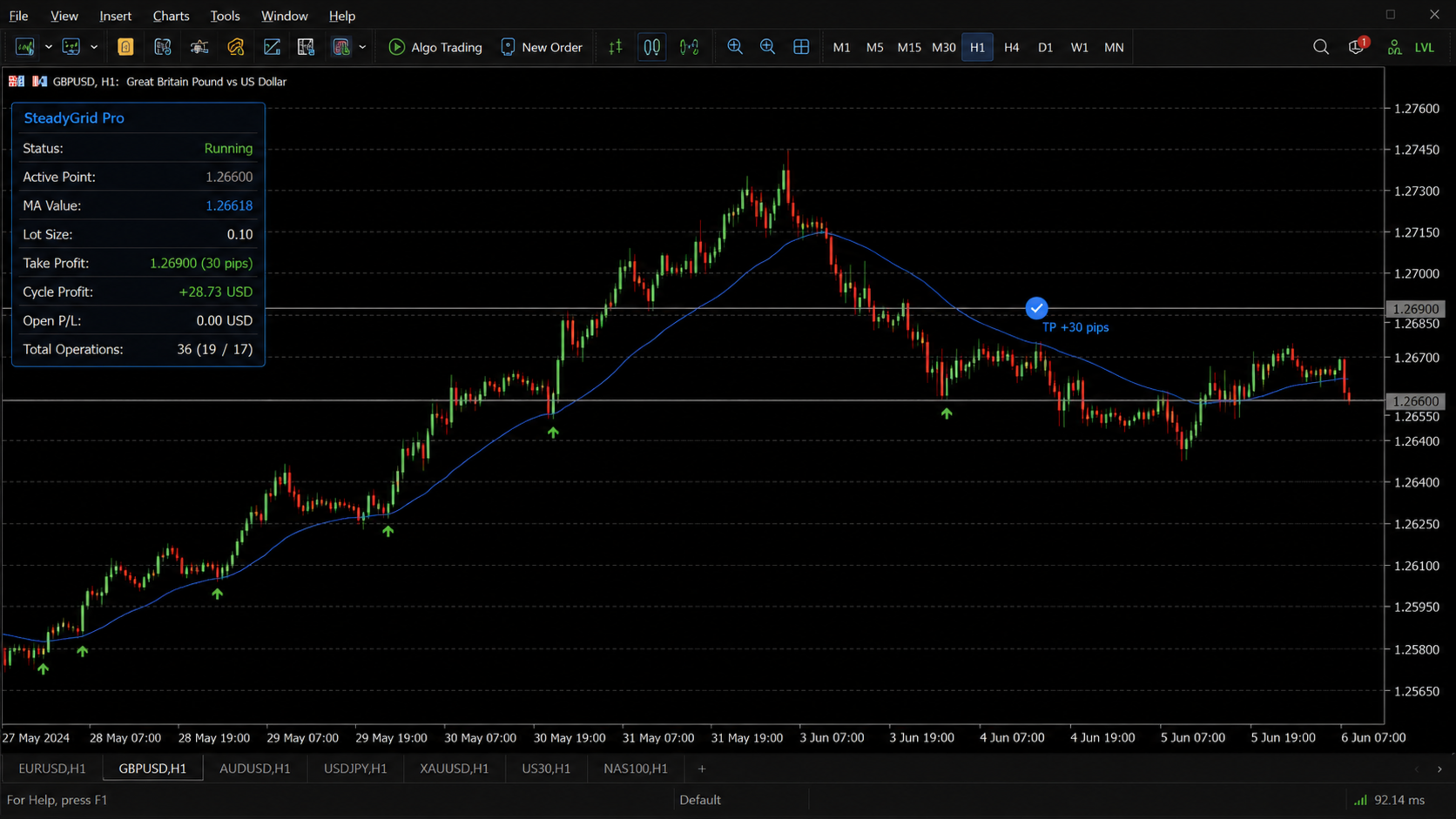Switch to XAUUSD,H1 chart tab

(455, 769)
